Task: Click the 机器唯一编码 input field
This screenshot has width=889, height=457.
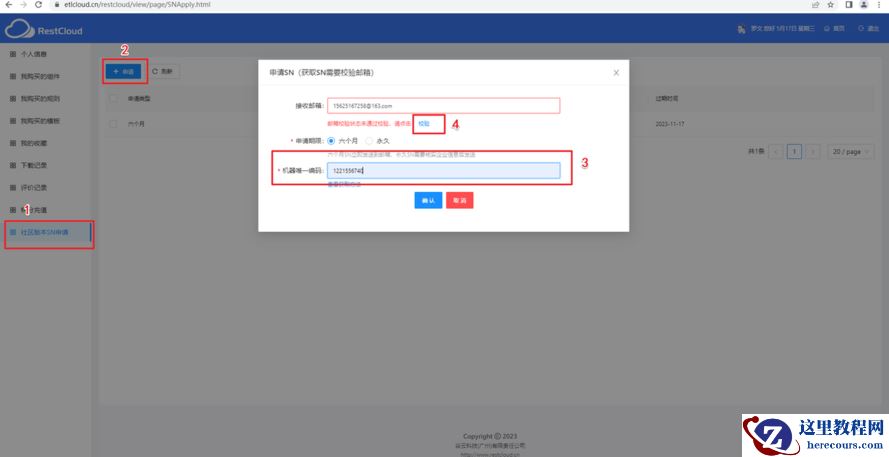Action: pos(443,170)
